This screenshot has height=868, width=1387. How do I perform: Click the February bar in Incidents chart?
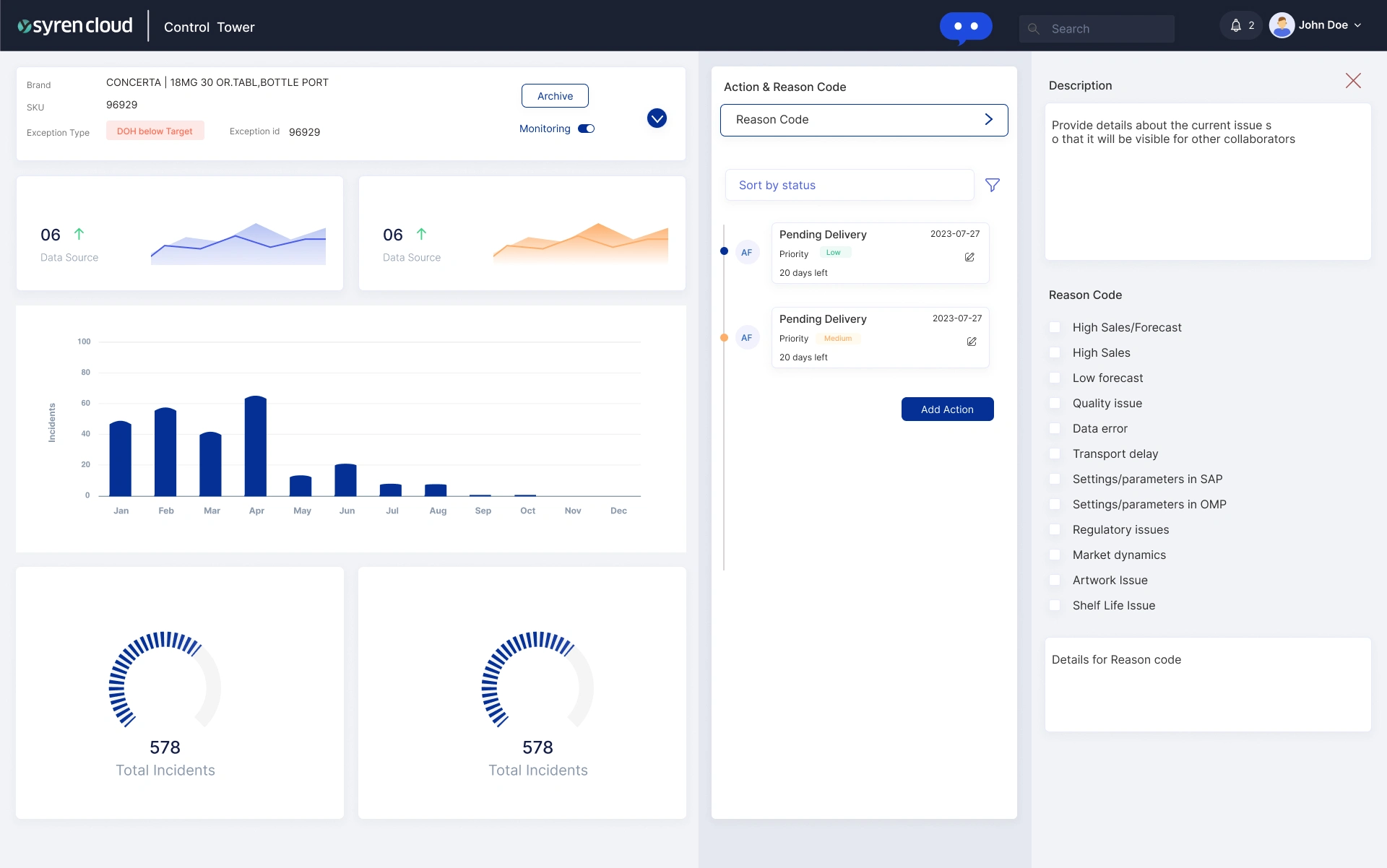165,452
